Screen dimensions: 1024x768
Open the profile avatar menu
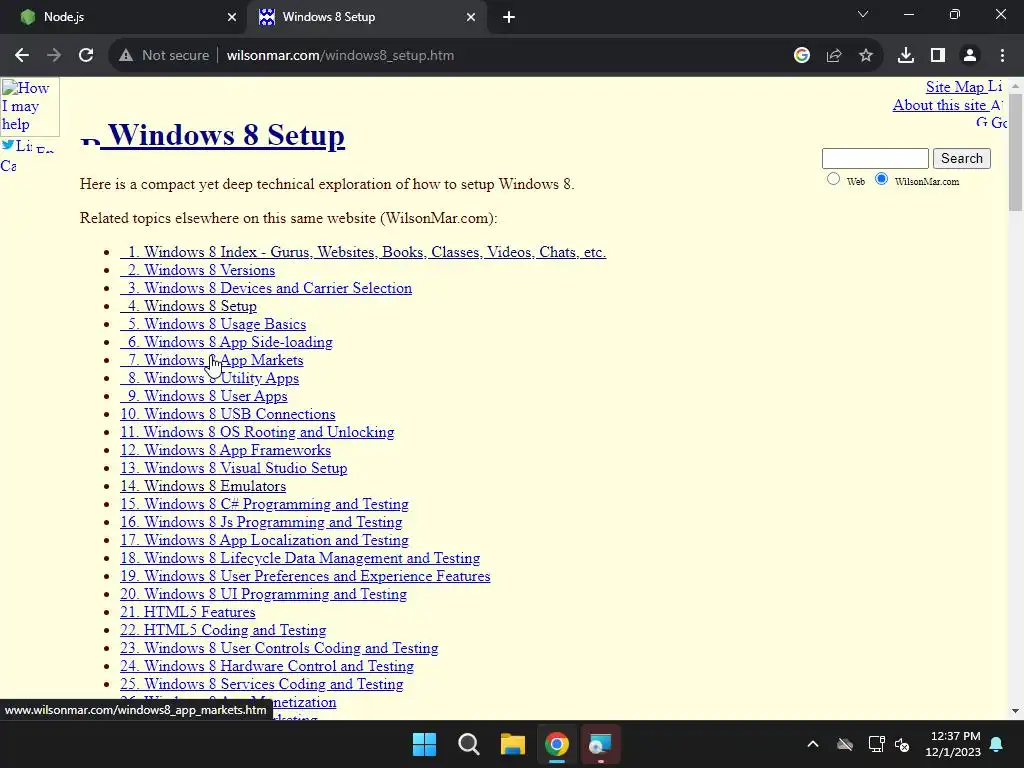[x=970, y=56]
